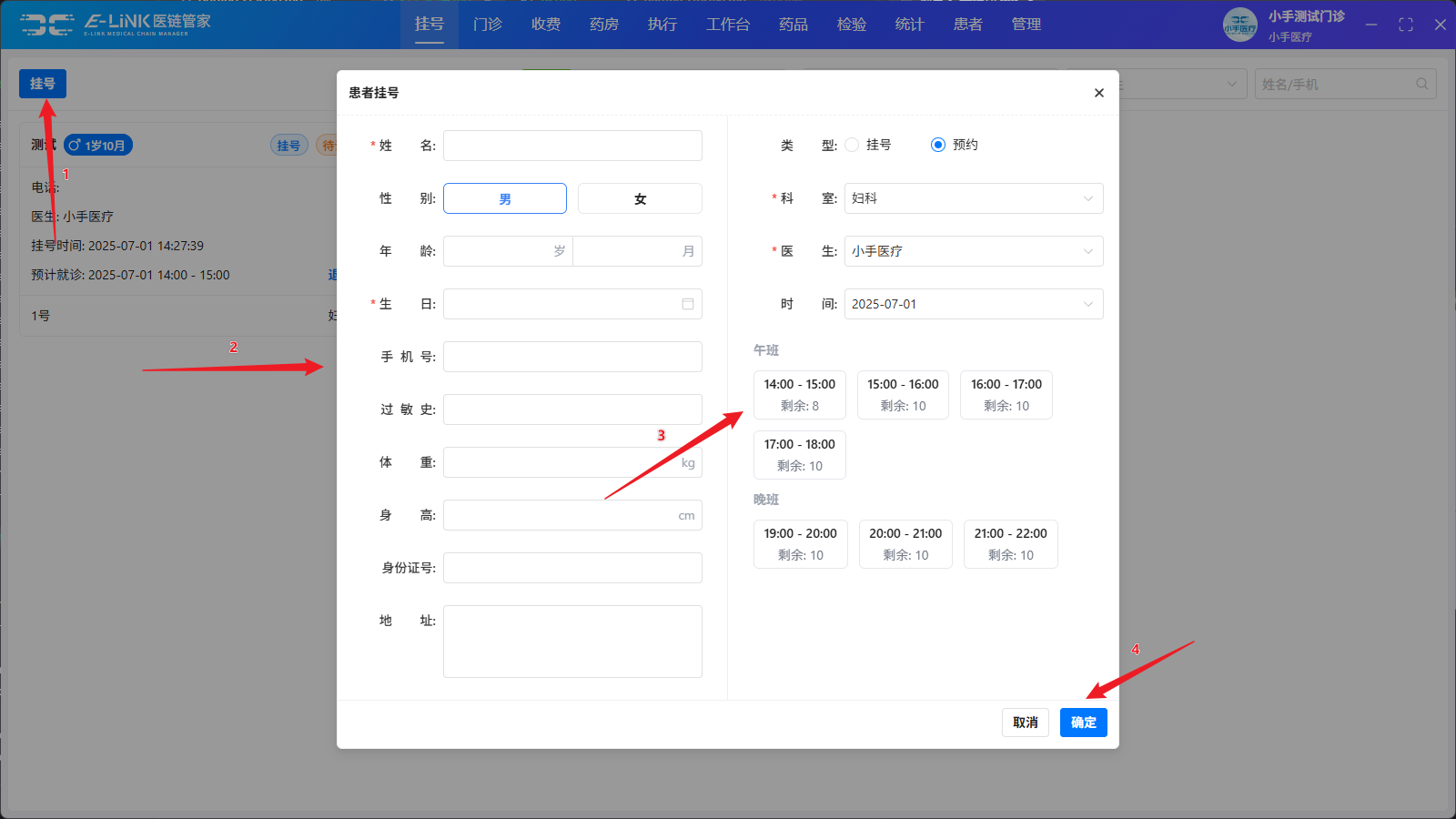Switch to the 门诊 menu tab
1456x819 pixels.
point(488,25)
